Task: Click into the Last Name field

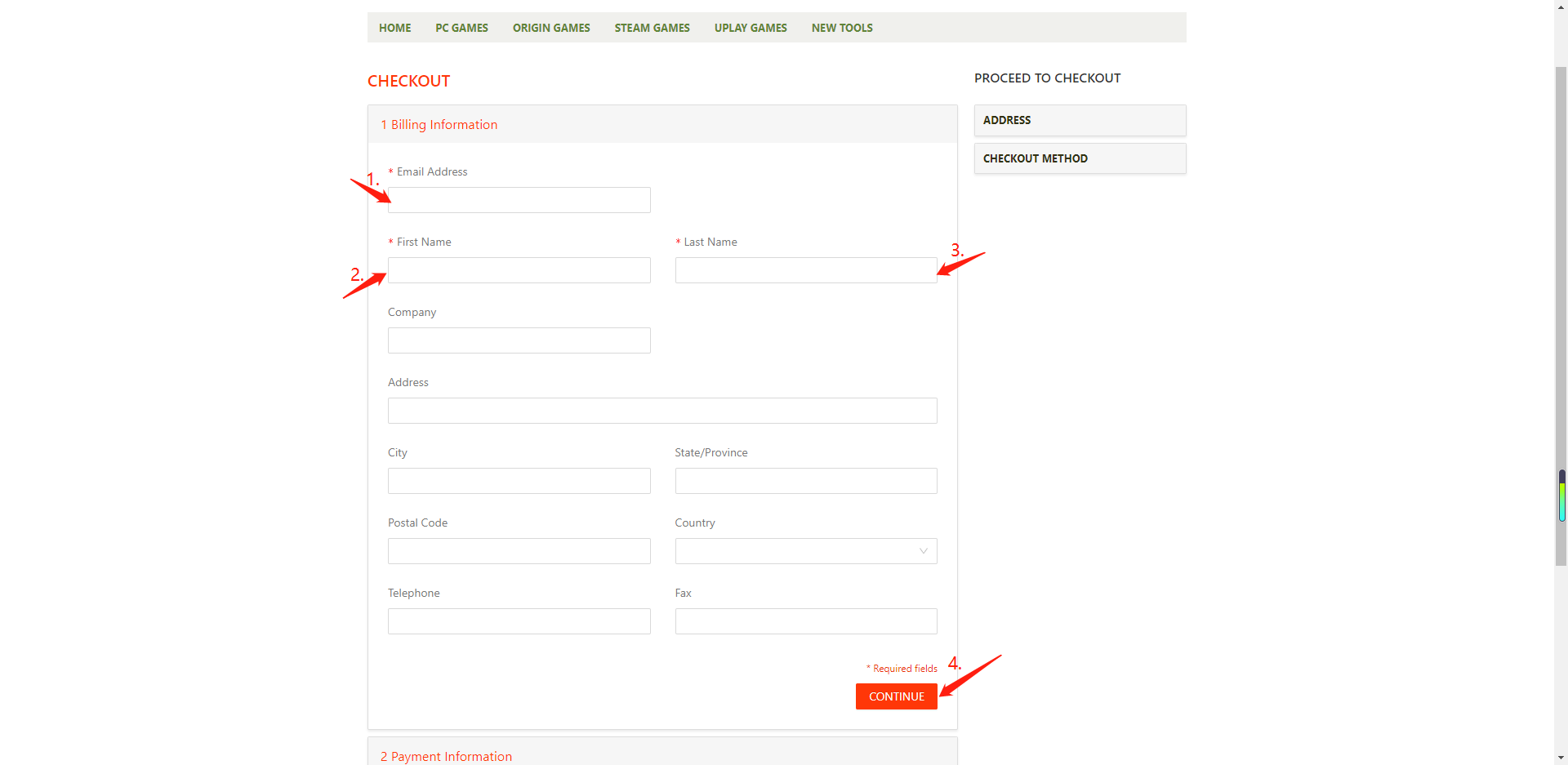Action: click(x=805, y=270)
